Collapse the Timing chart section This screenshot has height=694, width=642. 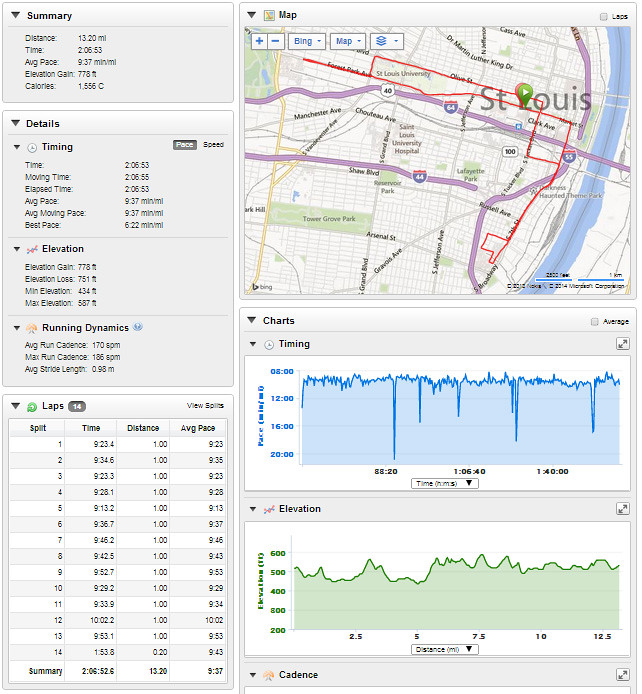click(x=253, y=344)
